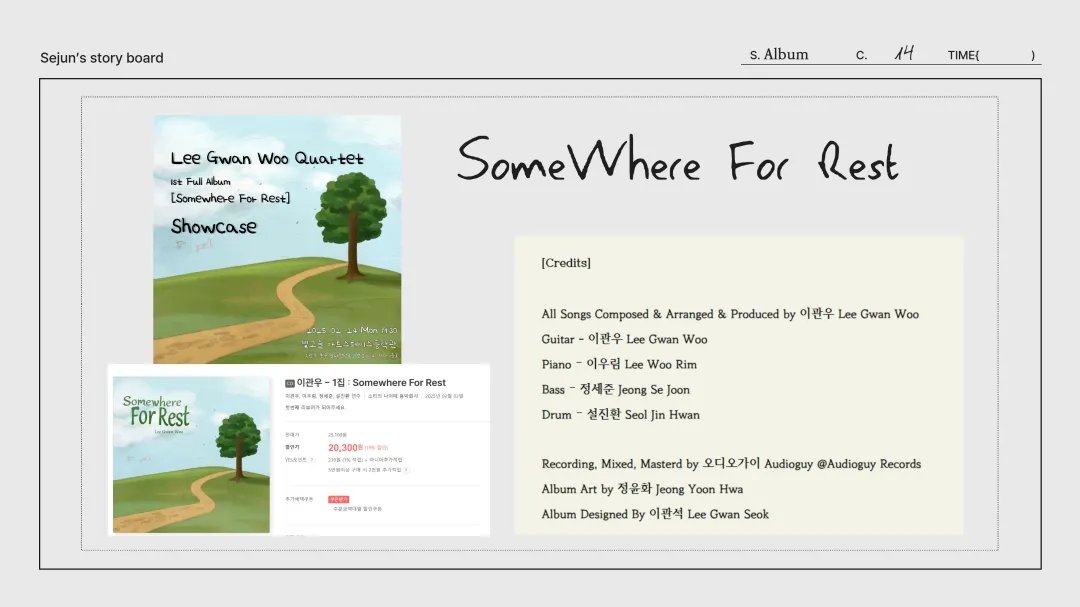Click the 'Drum - 설진환 Seol Jin Hwan' line
The height and width of the screenshot is (607, 1080).
tap(621, 415)
